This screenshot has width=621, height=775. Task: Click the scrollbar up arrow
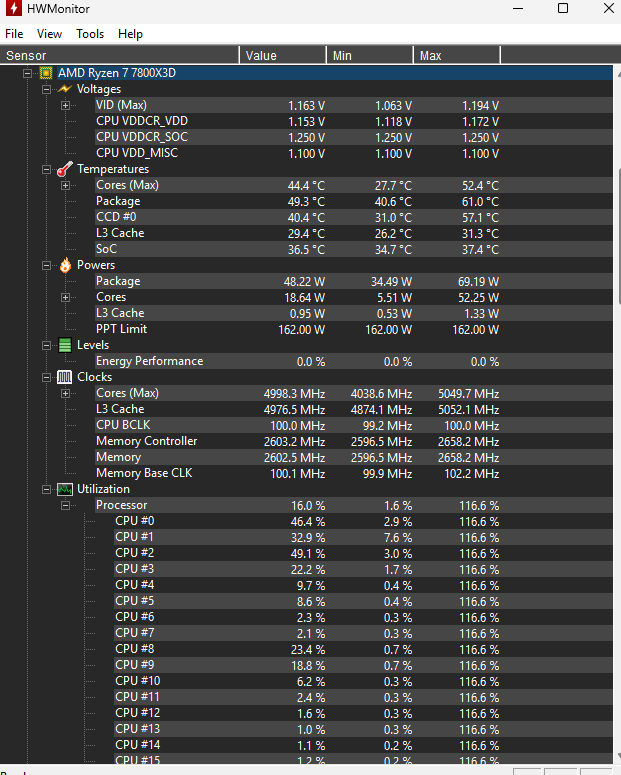point(619,73)
